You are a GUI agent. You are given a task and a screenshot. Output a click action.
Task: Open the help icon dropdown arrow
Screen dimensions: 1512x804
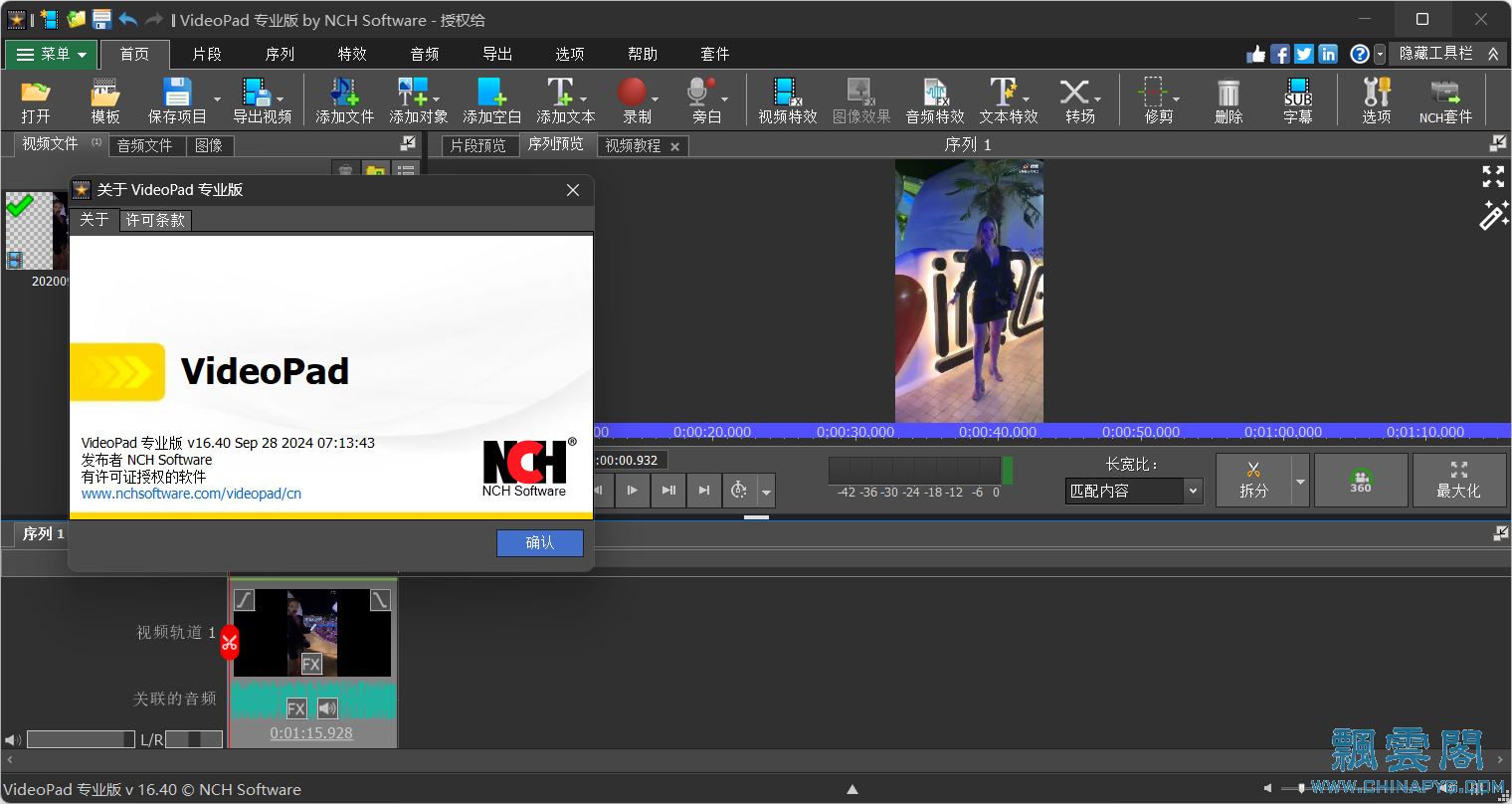click(1380, 54)
